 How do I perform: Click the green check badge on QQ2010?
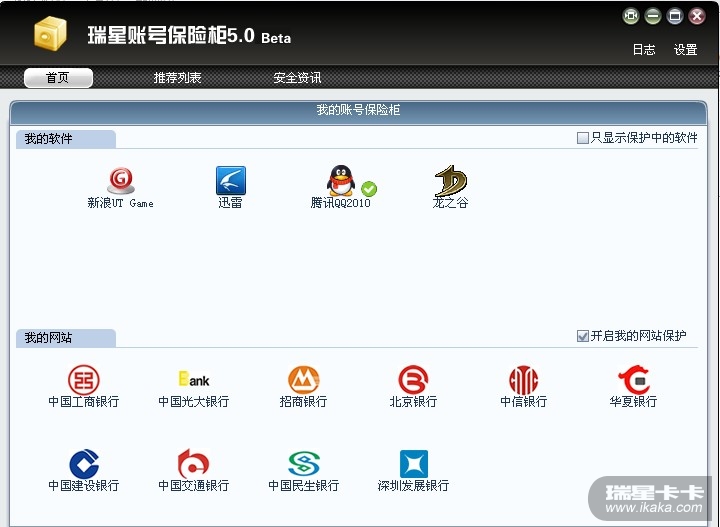click(369, 189)
